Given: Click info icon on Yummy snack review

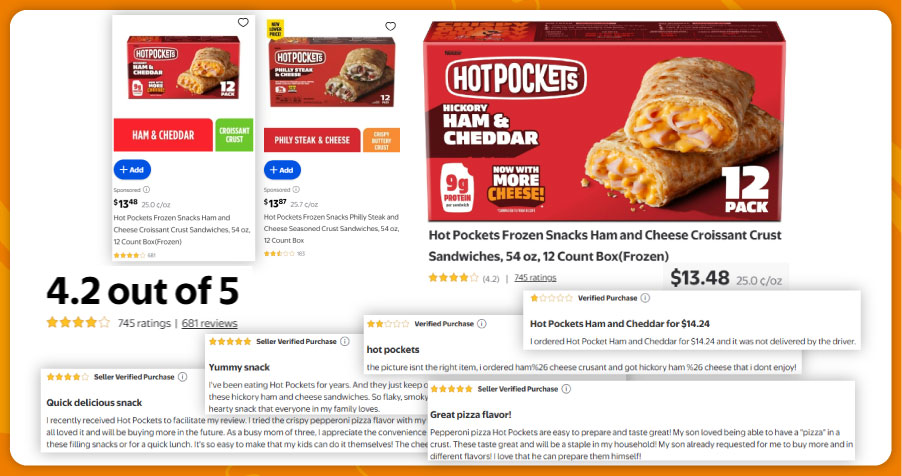Looking at the screenshot, I should coord(345,341).
